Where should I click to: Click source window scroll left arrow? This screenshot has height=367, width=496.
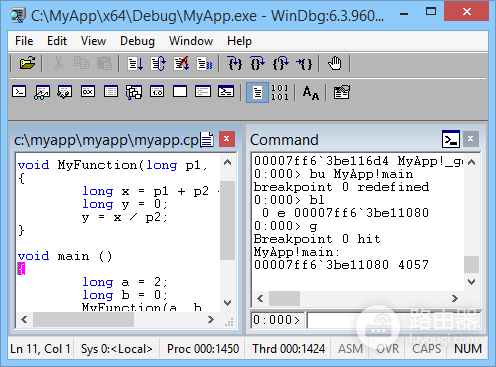24,320
